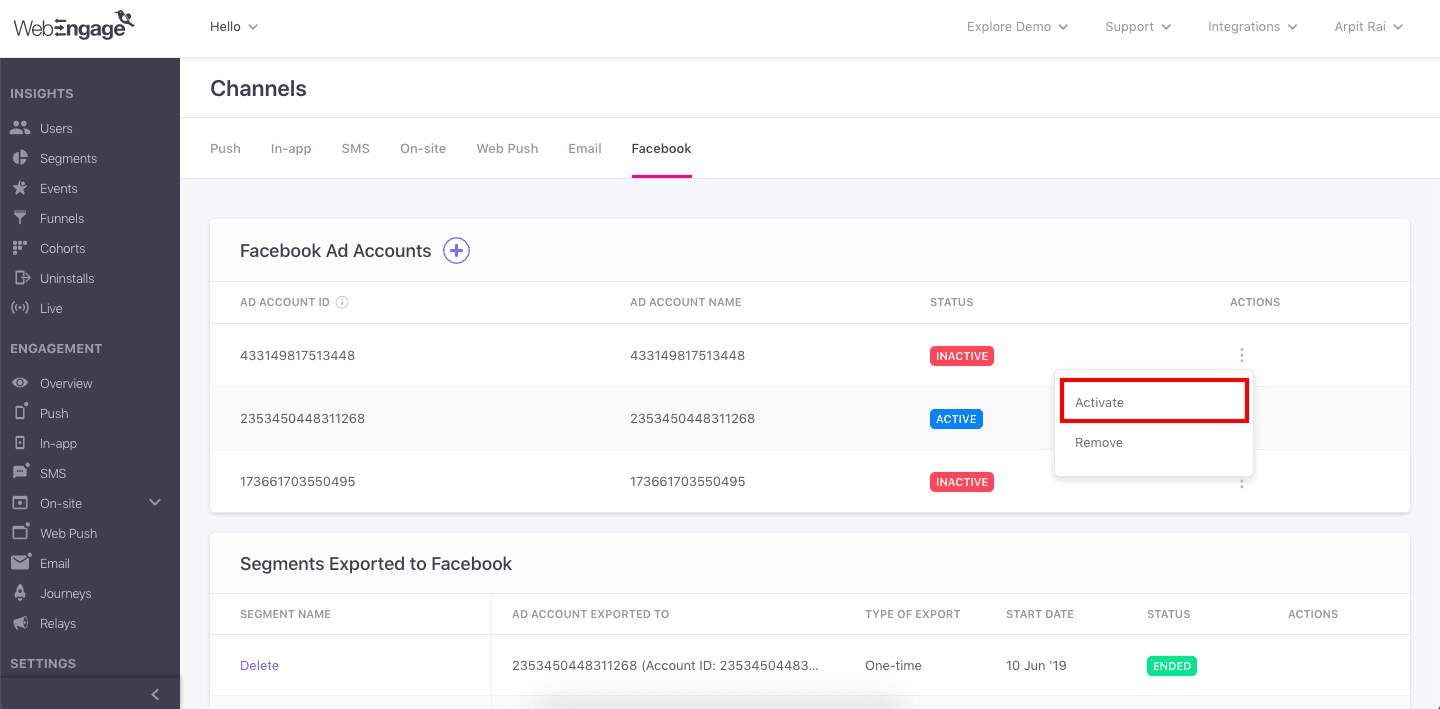Expand the On-site submenu in the sidebar
1440x709 pixels.
tap(155, 503)
